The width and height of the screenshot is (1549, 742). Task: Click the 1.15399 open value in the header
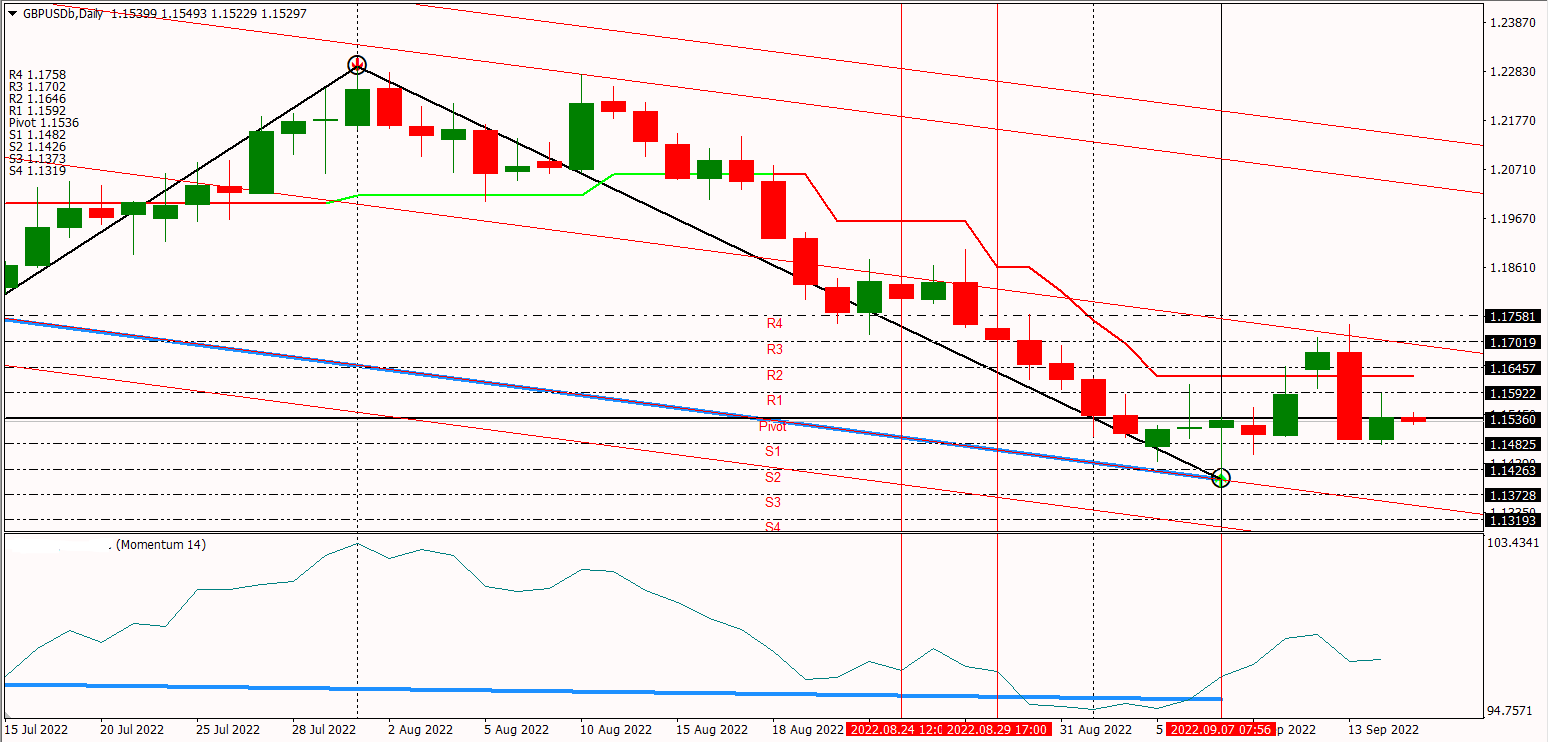click(x=132, y=14)
